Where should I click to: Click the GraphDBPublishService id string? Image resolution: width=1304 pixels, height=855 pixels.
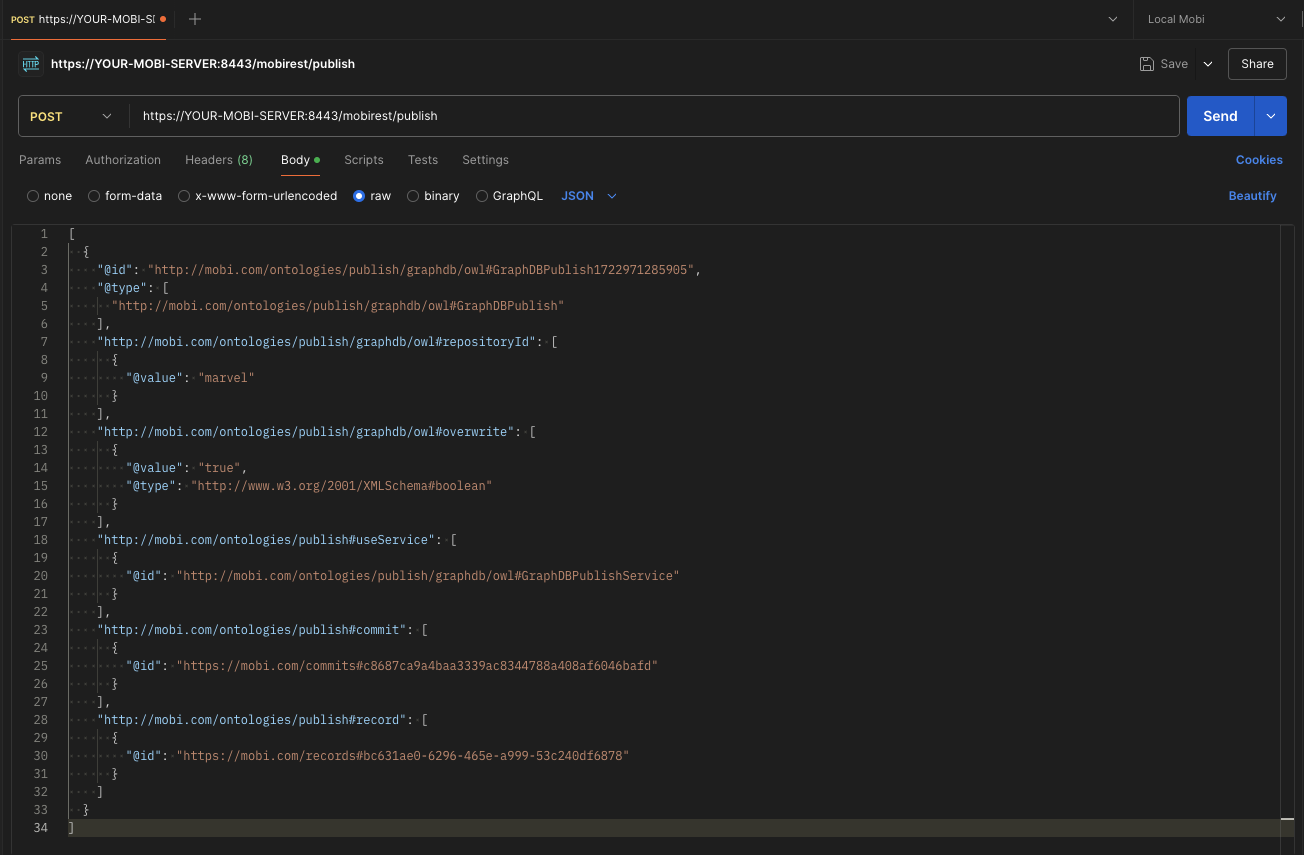pos(428,576)
